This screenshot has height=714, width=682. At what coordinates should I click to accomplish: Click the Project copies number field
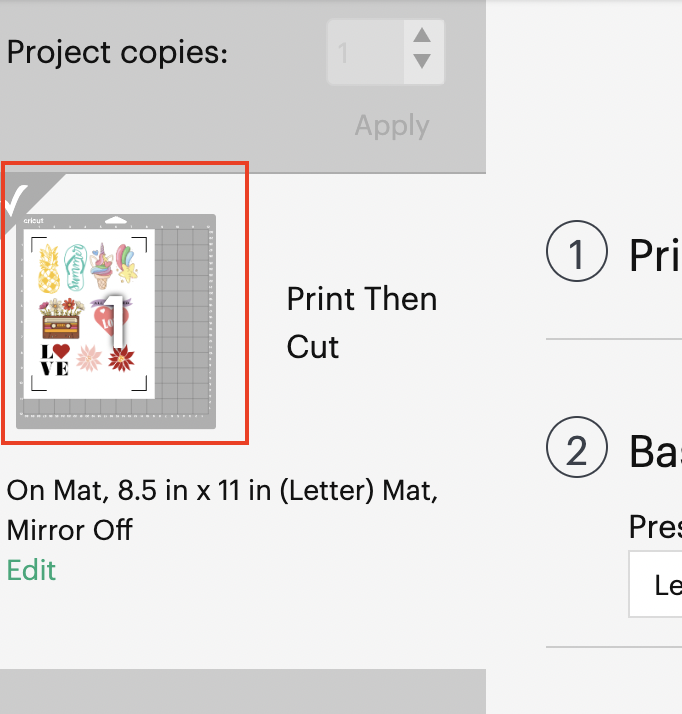coord(363,50)
